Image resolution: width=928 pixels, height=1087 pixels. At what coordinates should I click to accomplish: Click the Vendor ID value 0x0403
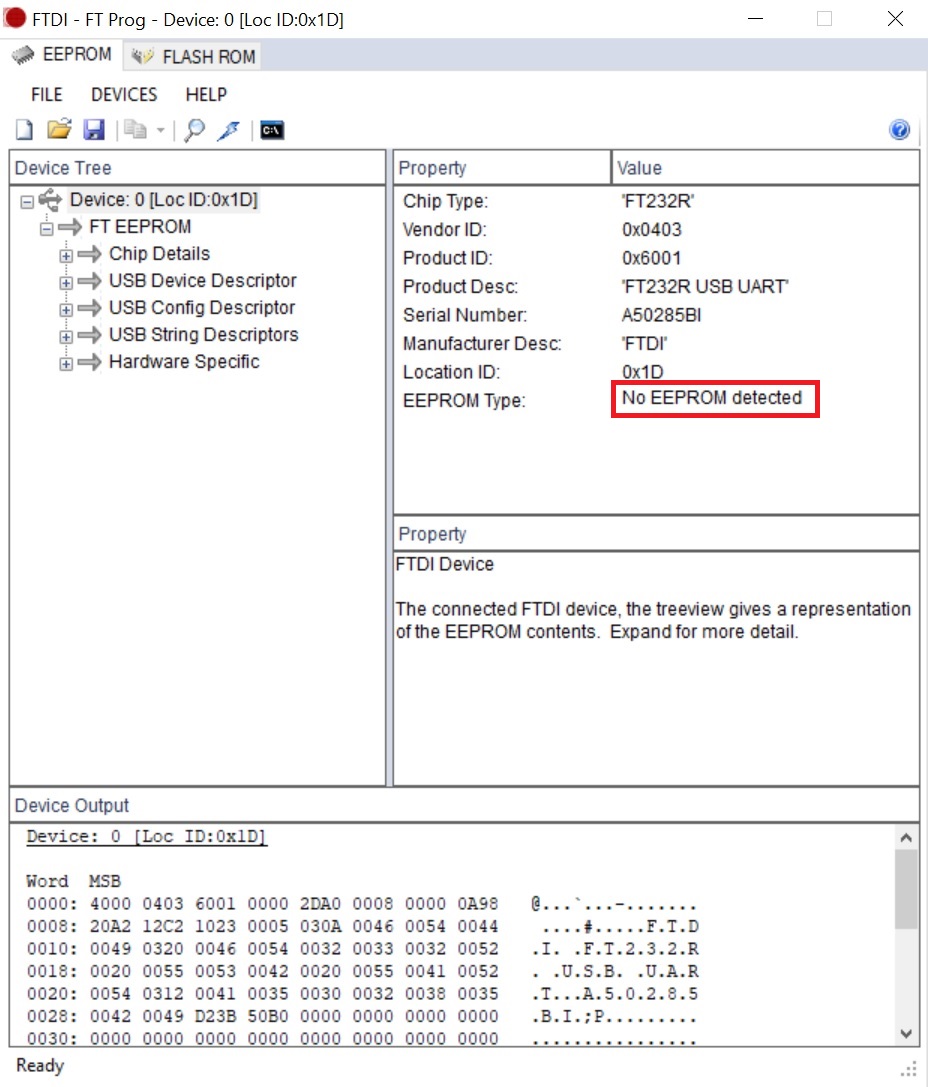[x=651, y=229]
